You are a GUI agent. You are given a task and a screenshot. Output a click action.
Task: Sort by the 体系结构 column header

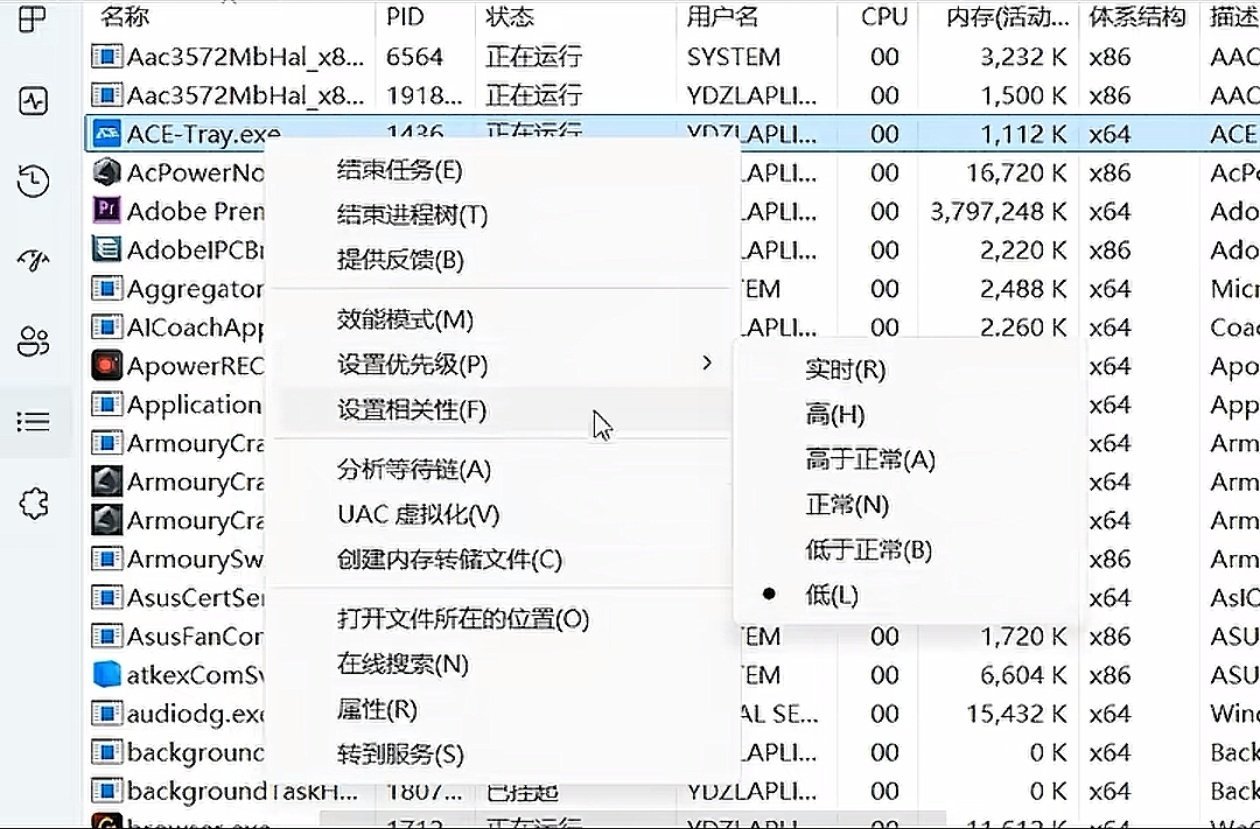click(x=1138, y=17)
